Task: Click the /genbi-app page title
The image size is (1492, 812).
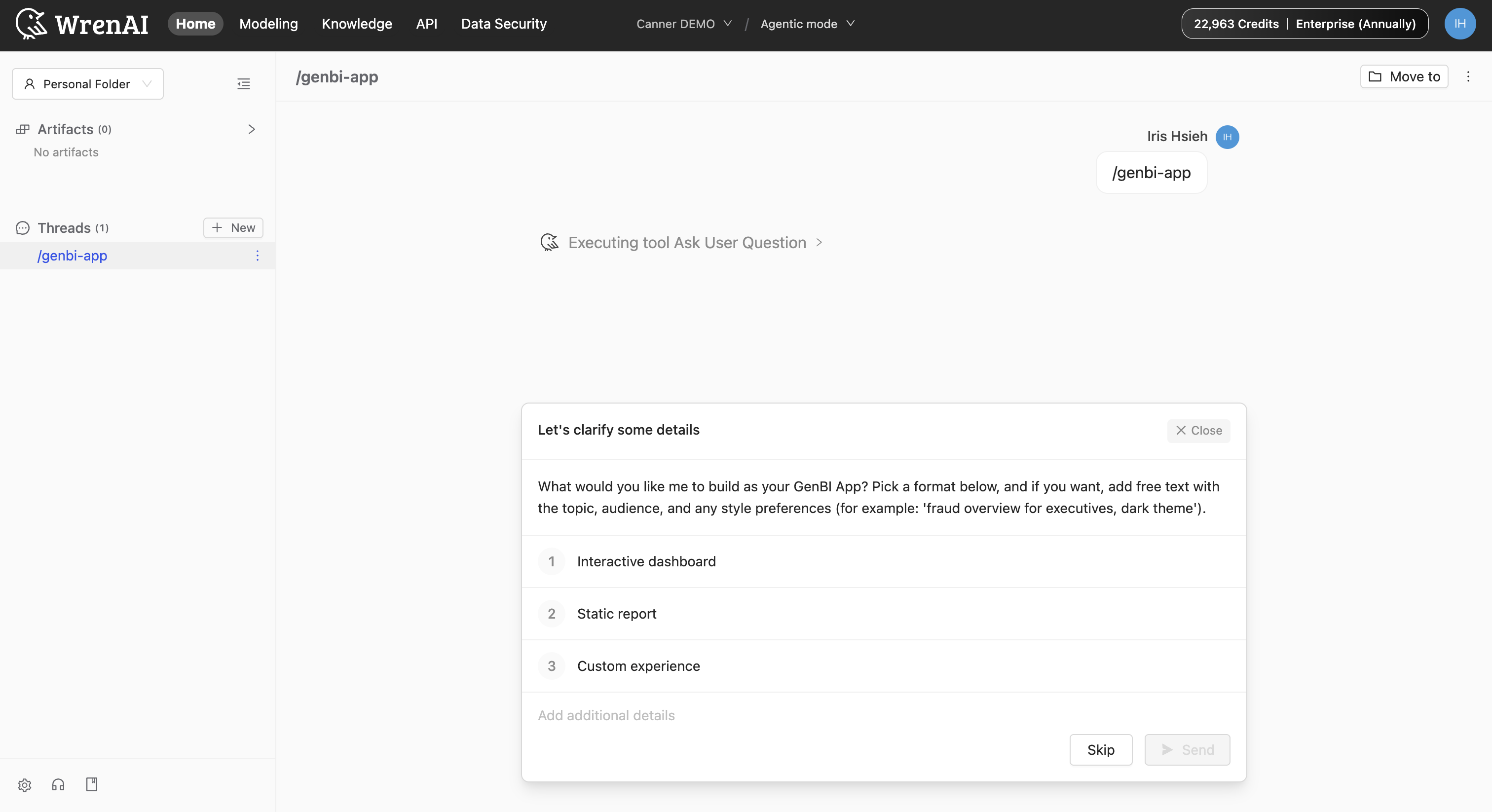Action: tap(336, 76)
